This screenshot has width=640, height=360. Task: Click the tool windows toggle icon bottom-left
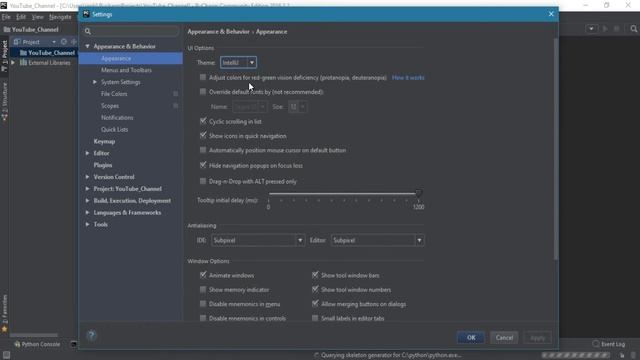(6, 355)
